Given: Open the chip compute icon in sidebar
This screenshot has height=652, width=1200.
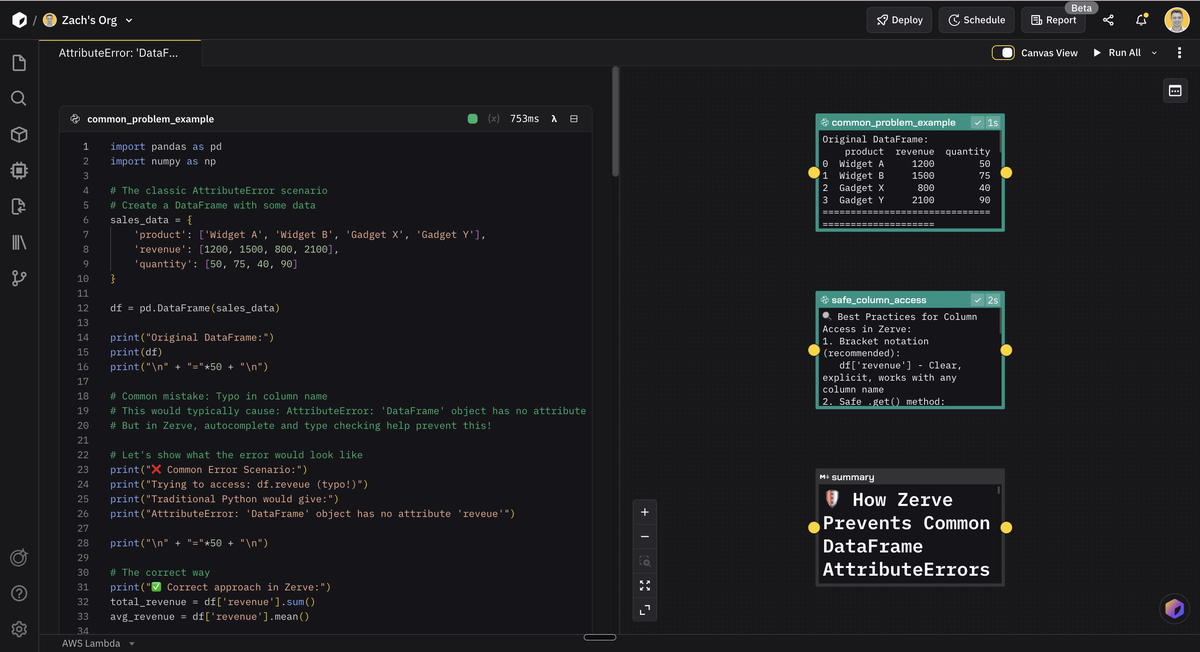Looking at the screenshot, I should click(19, 171).
